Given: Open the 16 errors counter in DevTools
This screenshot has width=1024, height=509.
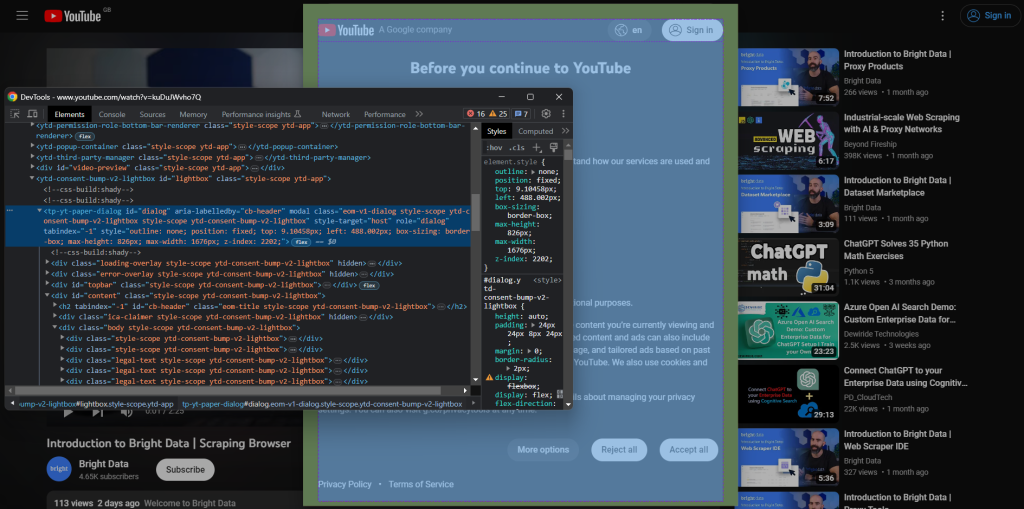Looking at the screenshot, I should pos(475,114).
